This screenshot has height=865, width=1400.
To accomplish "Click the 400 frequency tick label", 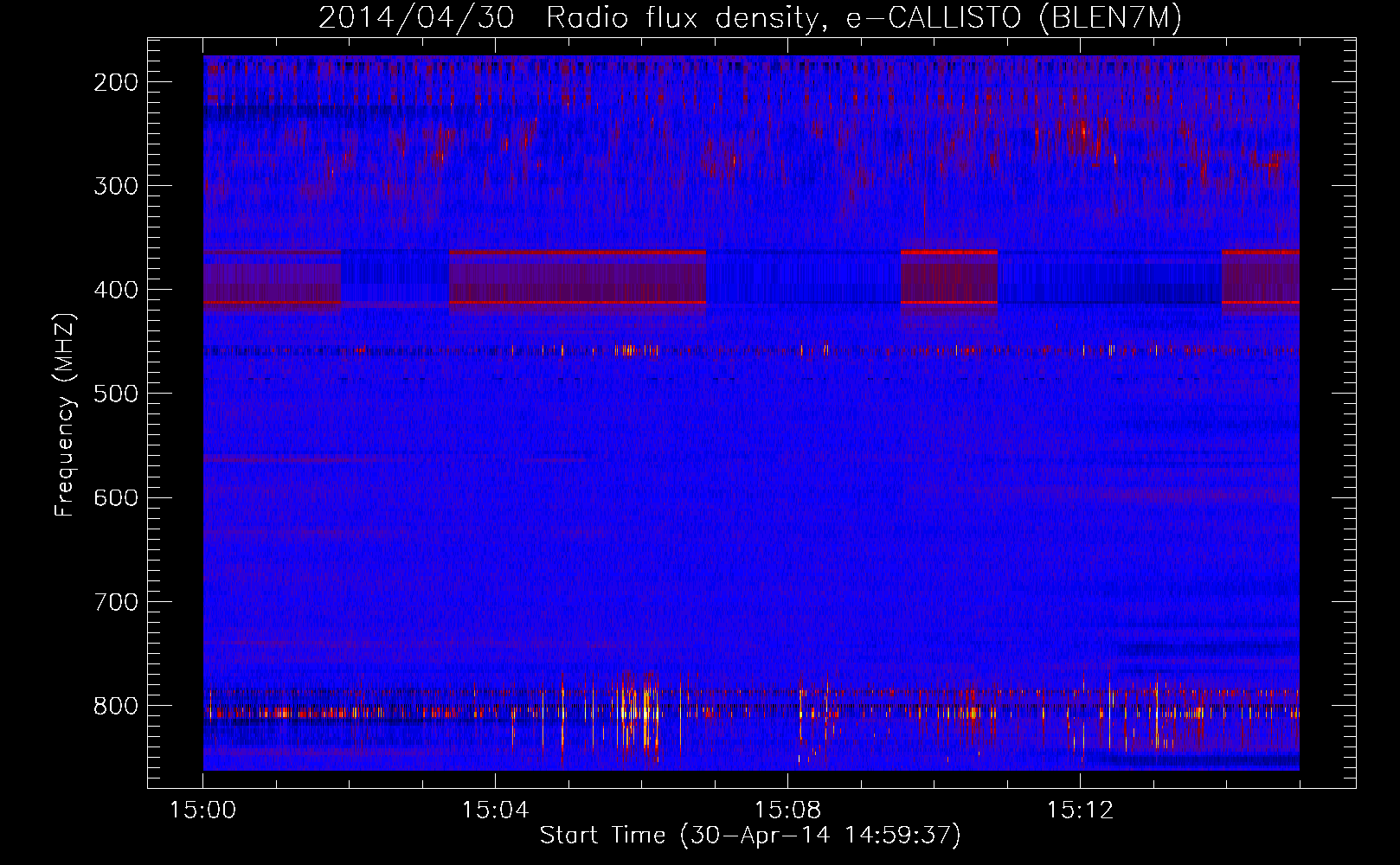I will click(115, 290).
